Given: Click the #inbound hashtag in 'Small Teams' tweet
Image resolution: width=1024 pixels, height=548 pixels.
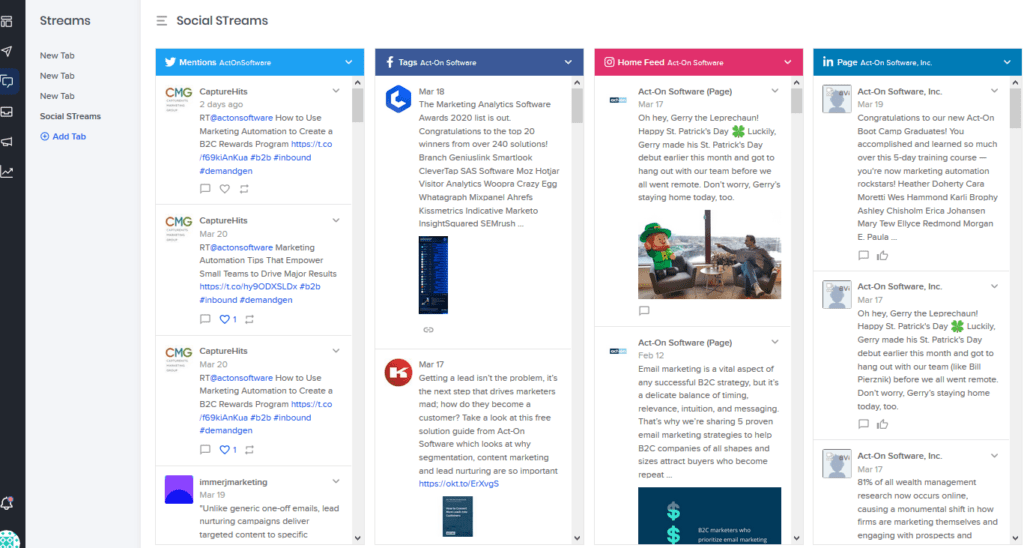Looking at the screenshot, I should (x=218, y=300).
